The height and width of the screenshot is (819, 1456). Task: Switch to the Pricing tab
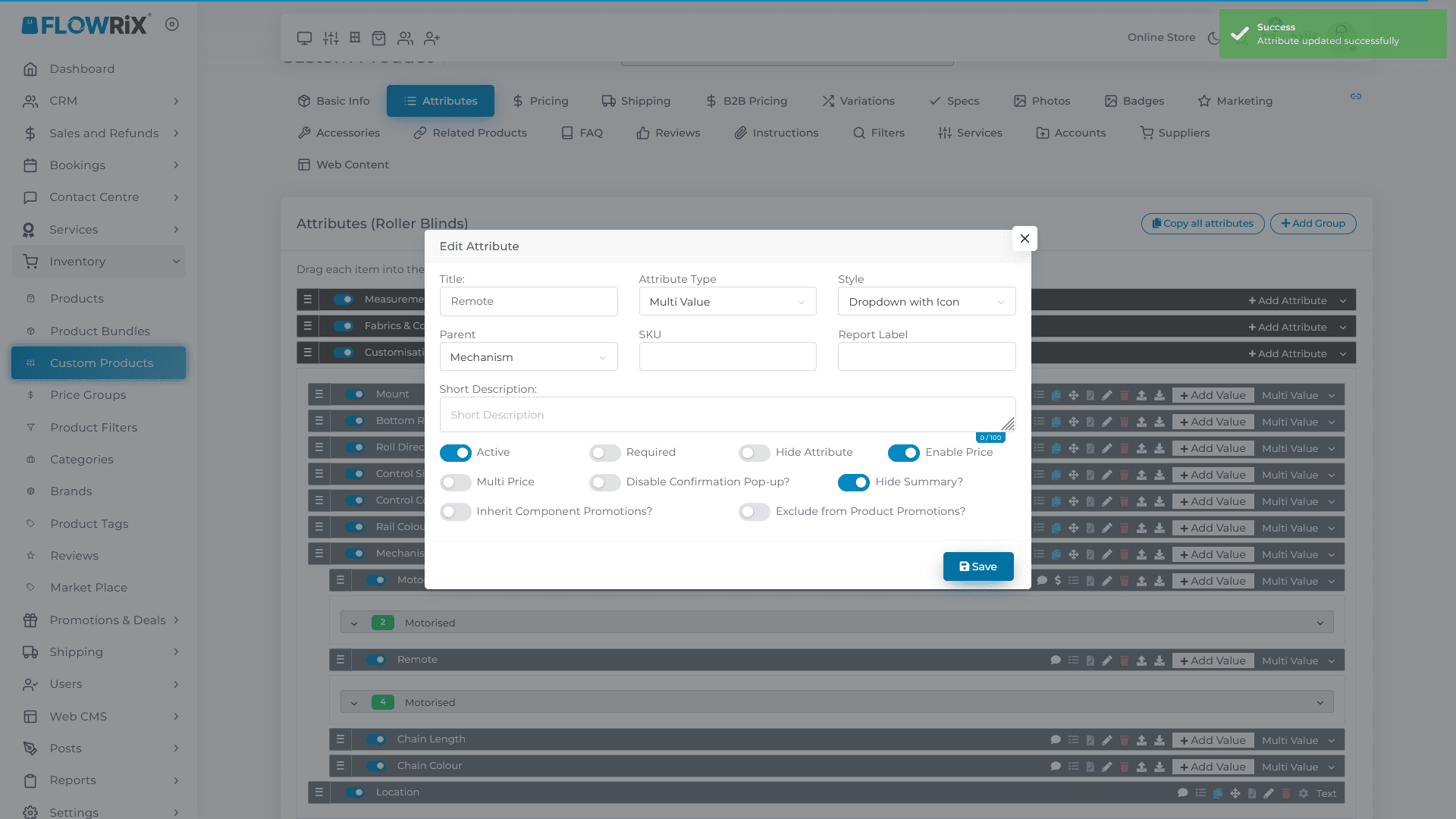[540, 101]
